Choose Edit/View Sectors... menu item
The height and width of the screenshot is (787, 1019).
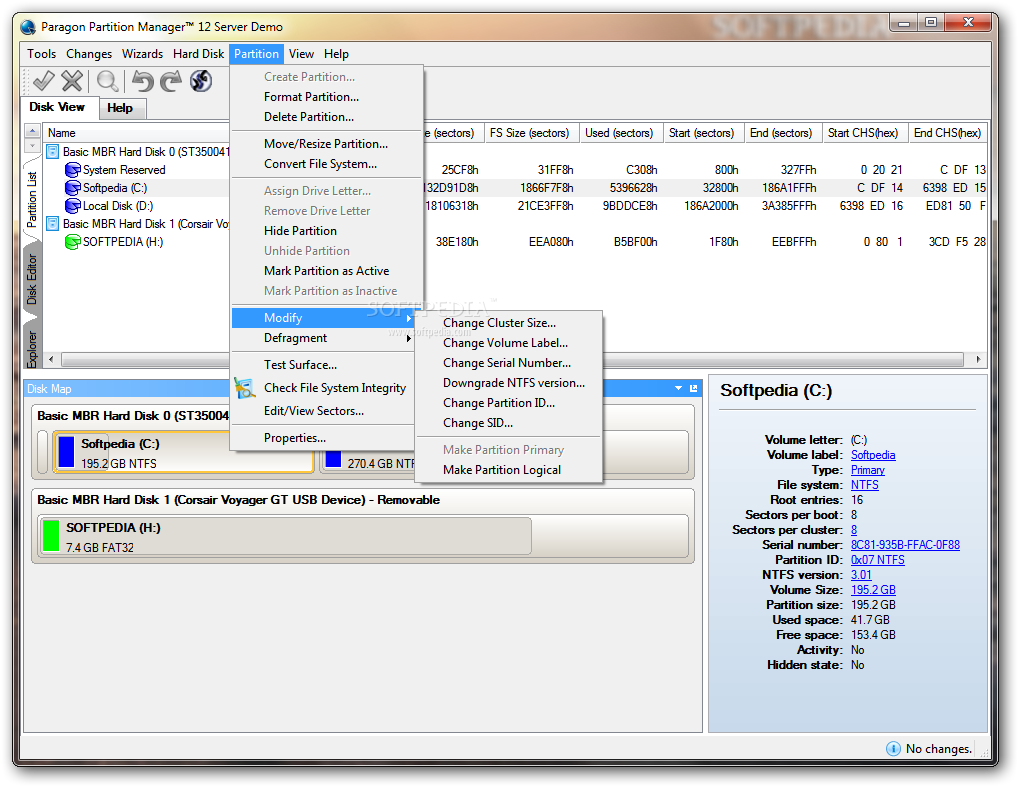[323, 411]
